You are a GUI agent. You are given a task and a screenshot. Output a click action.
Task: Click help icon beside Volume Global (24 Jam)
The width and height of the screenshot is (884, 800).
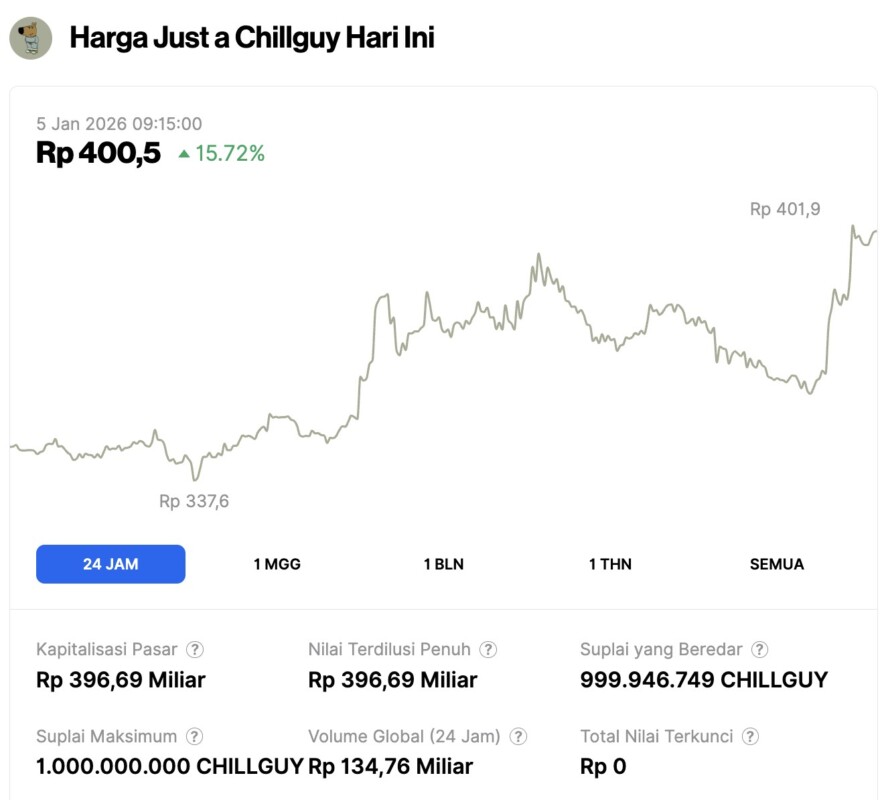coord(518,737)
